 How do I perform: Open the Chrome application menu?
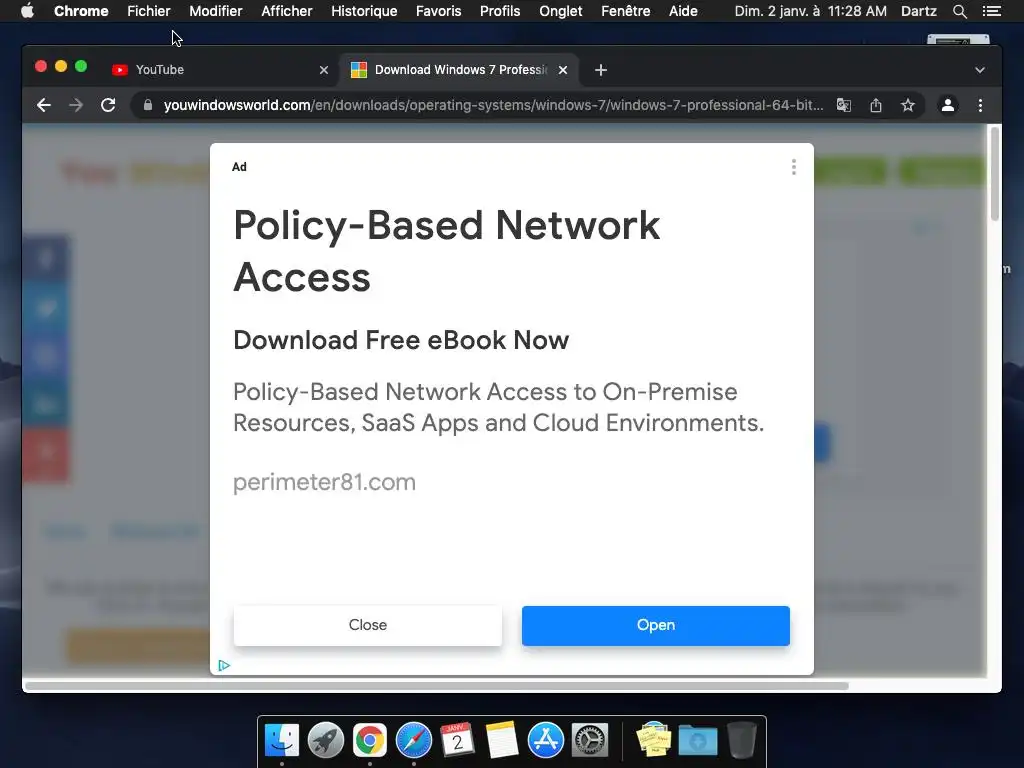(81, 11)
